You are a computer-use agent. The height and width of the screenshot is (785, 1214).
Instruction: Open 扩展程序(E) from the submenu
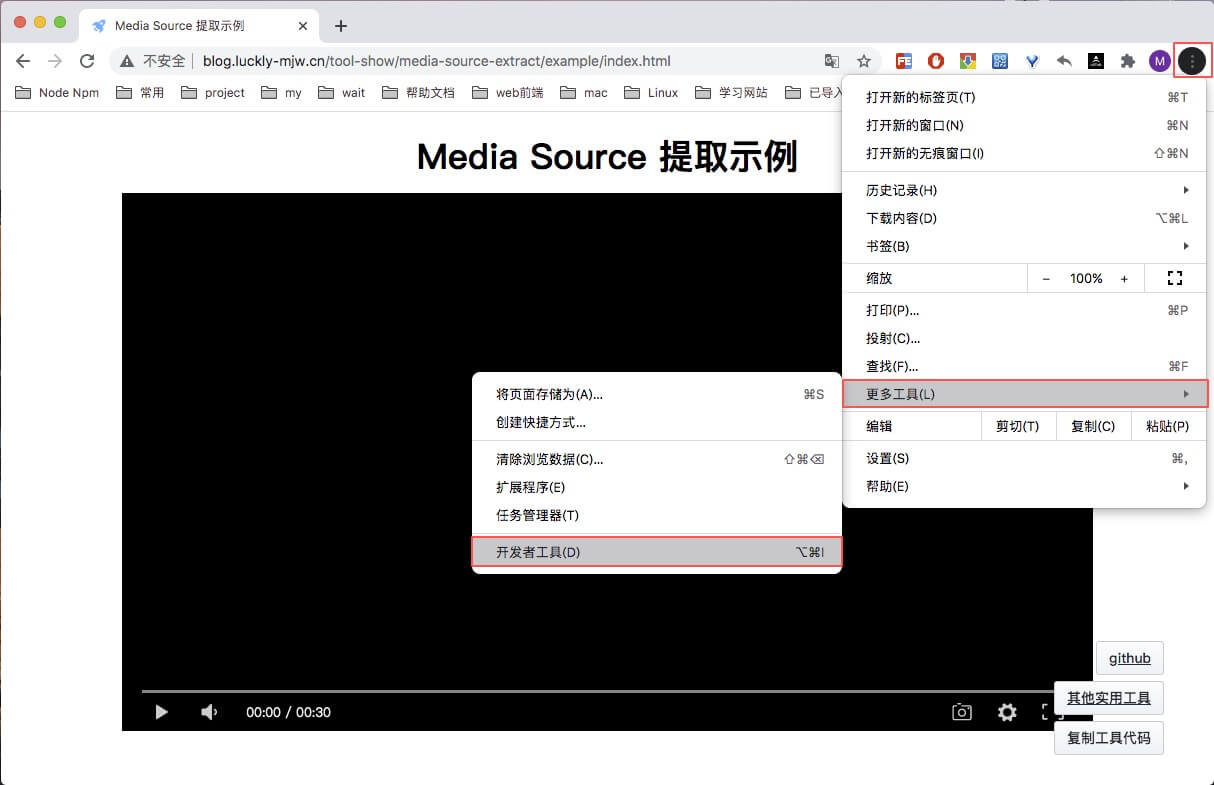coord(657,487)
